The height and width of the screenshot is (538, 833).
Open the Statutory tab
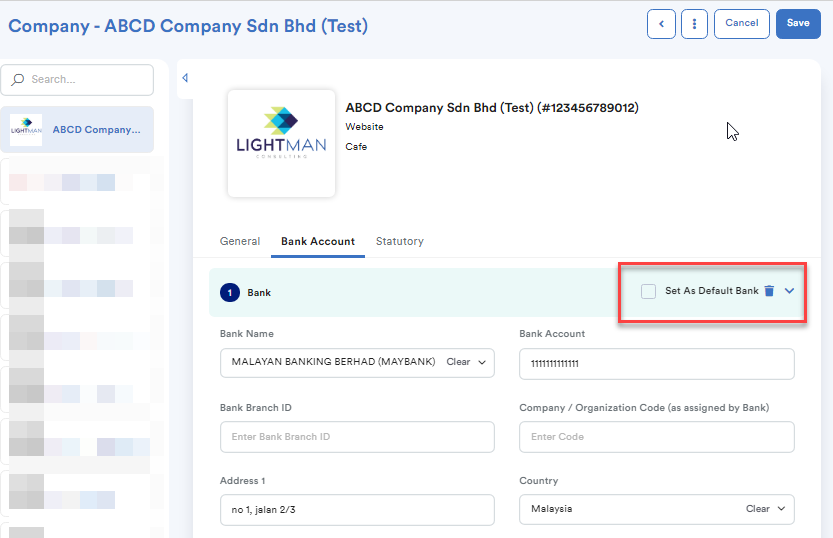400,241
